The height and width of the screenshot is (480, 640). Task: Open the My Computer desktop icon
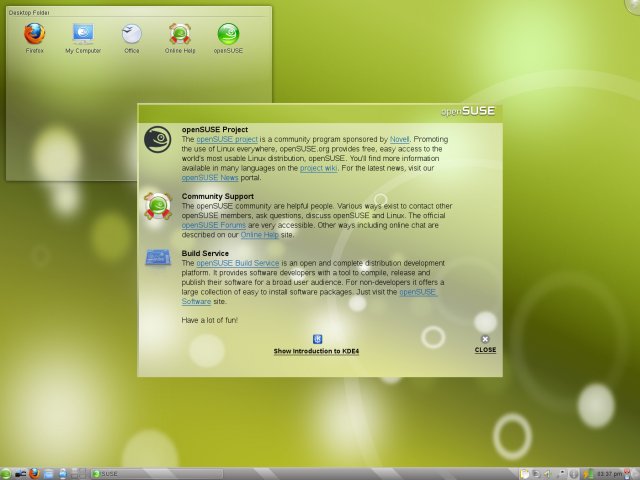click(x=83, y=33)
